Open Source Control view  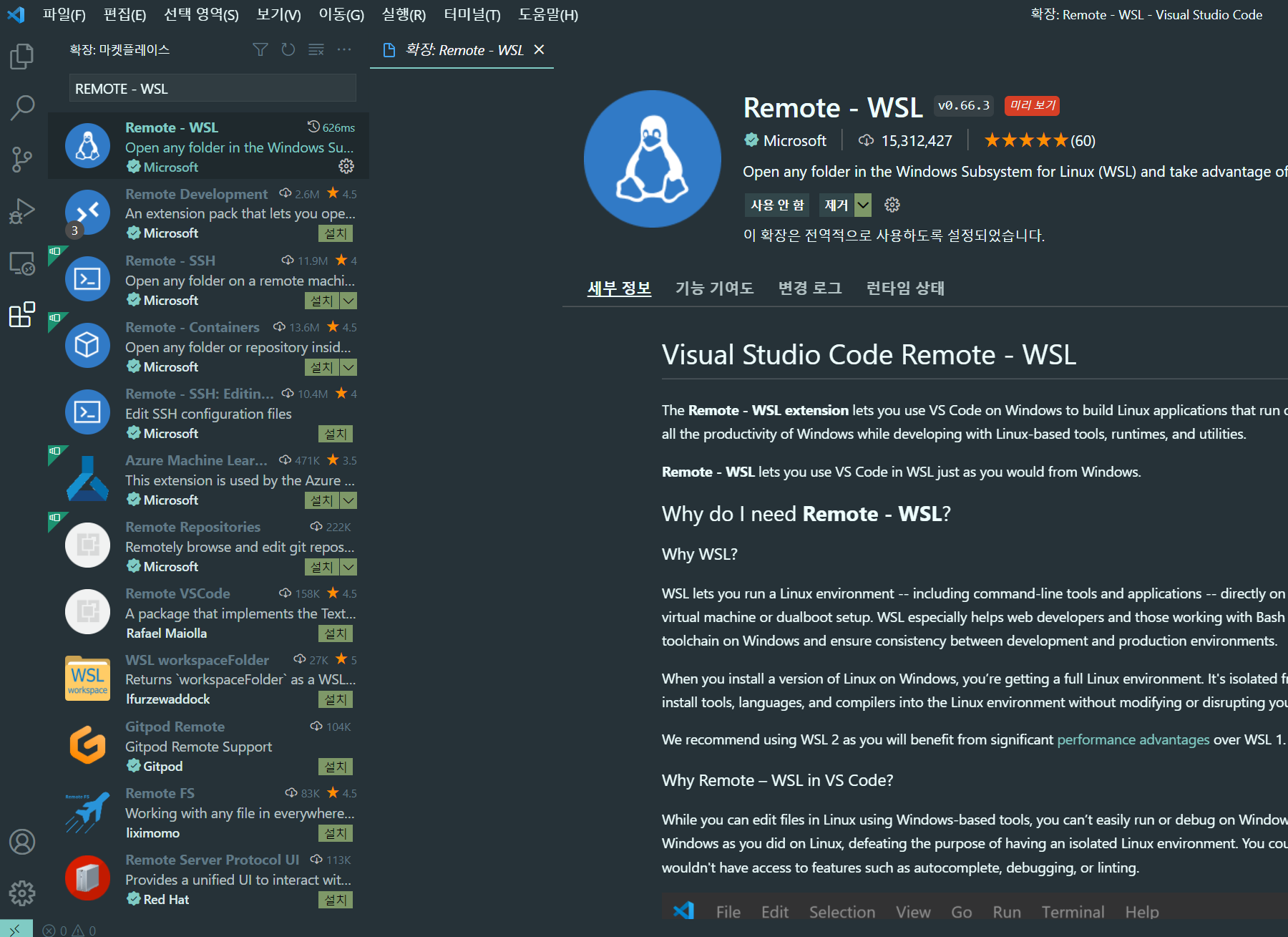click(x=22, y=160)
